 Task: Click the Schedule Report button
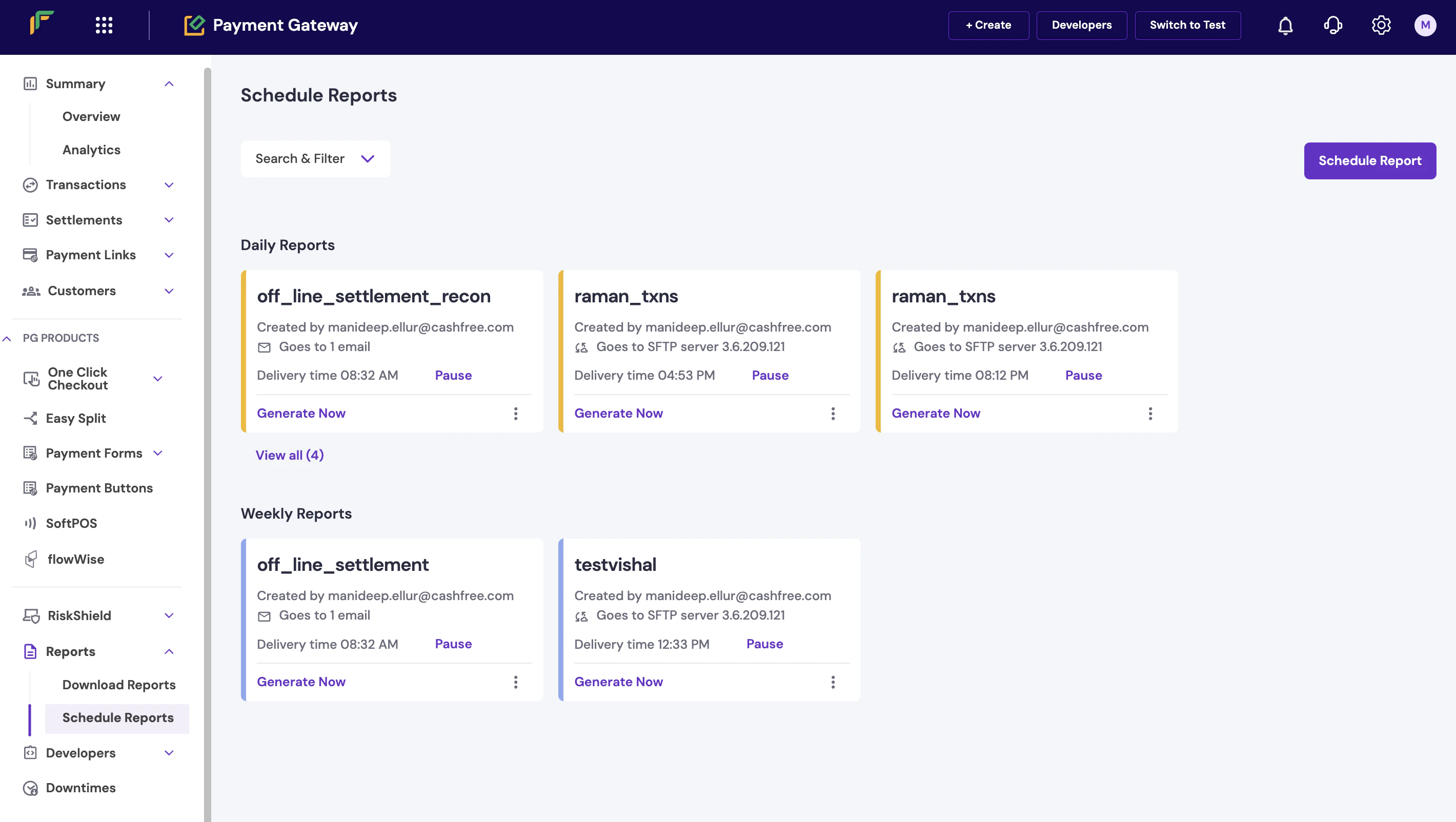(1369, 160)
